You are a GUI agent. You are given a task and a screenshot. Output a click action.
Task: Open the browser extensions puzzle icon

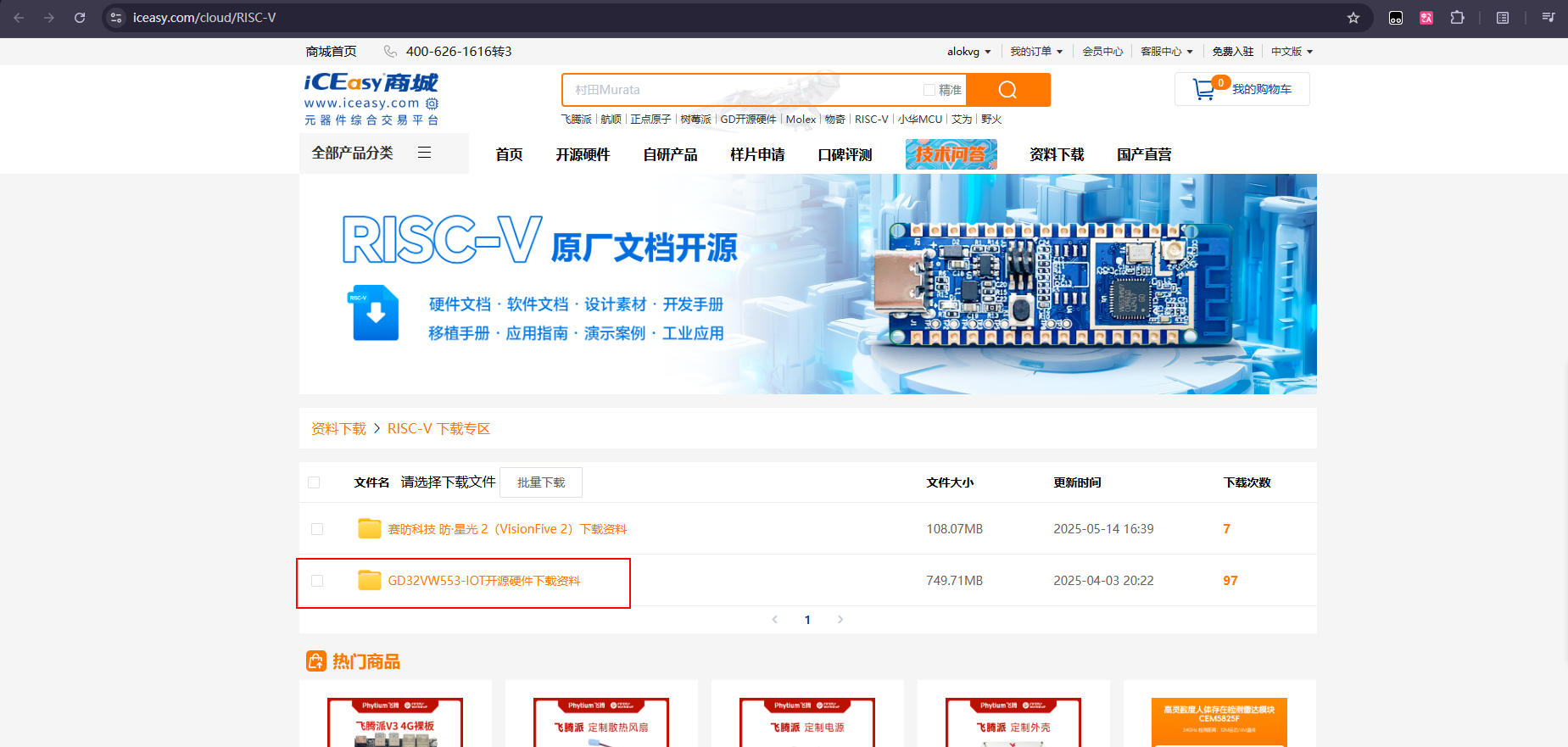1457,17
